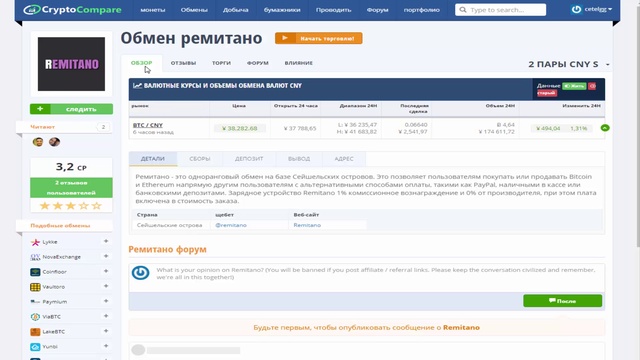This screenshot has width=640, height=360.
Task: Click the NovaExchange icon
Action: (x=35, y=257)
